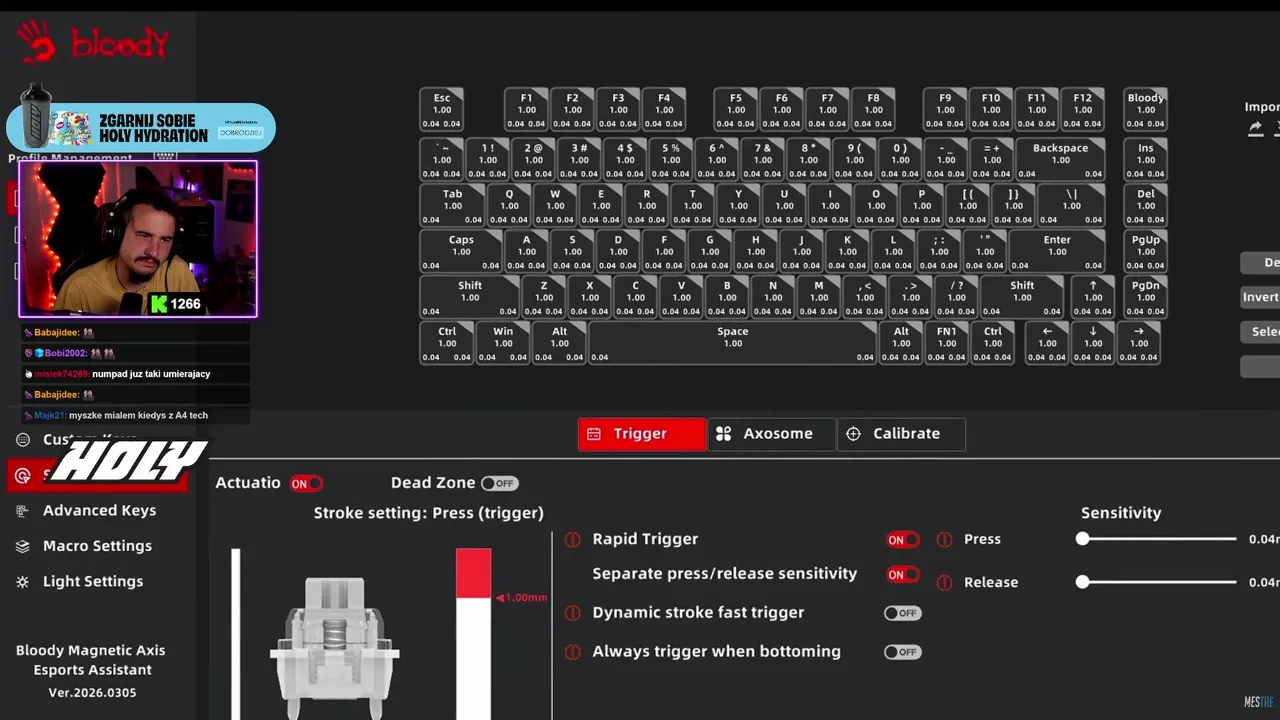Click the Advanced Keys sidebar icon
The width and height of the screenshot is (1280, 720).
tap(23, 511)
